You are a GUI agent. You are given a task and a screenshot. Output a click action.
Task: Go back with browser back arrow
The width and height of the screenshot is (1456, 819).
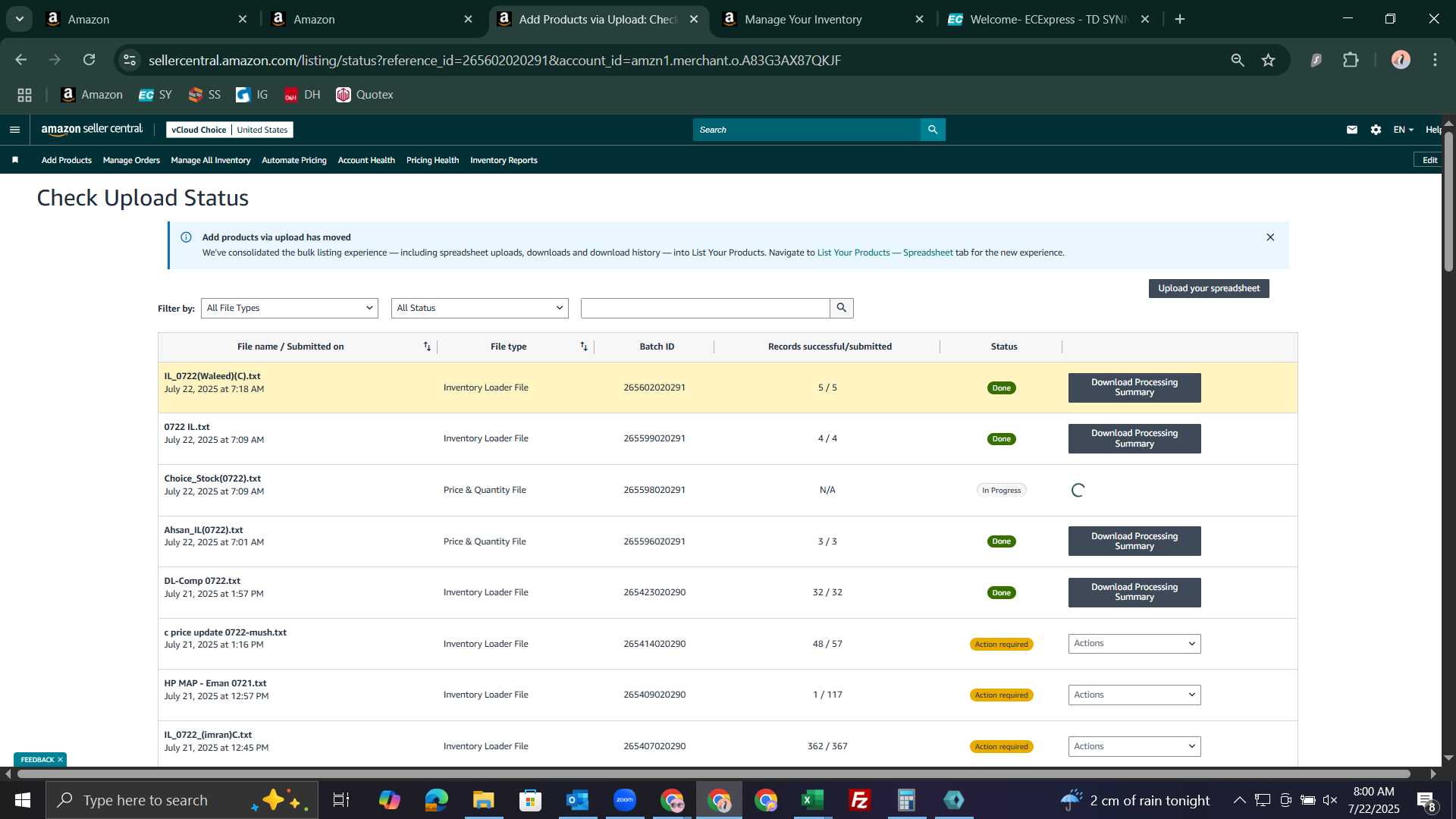[x=20, y=60]
